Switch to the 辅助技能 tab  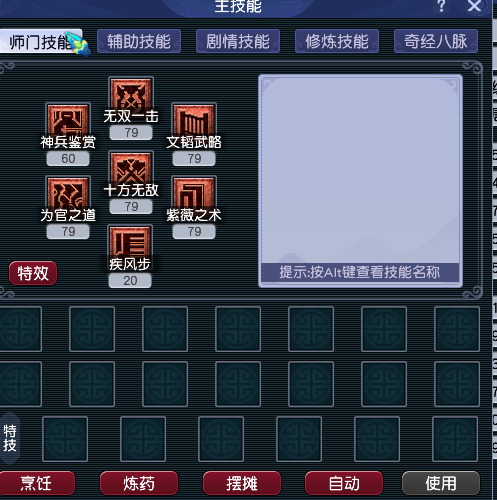(x=139, y=41)
